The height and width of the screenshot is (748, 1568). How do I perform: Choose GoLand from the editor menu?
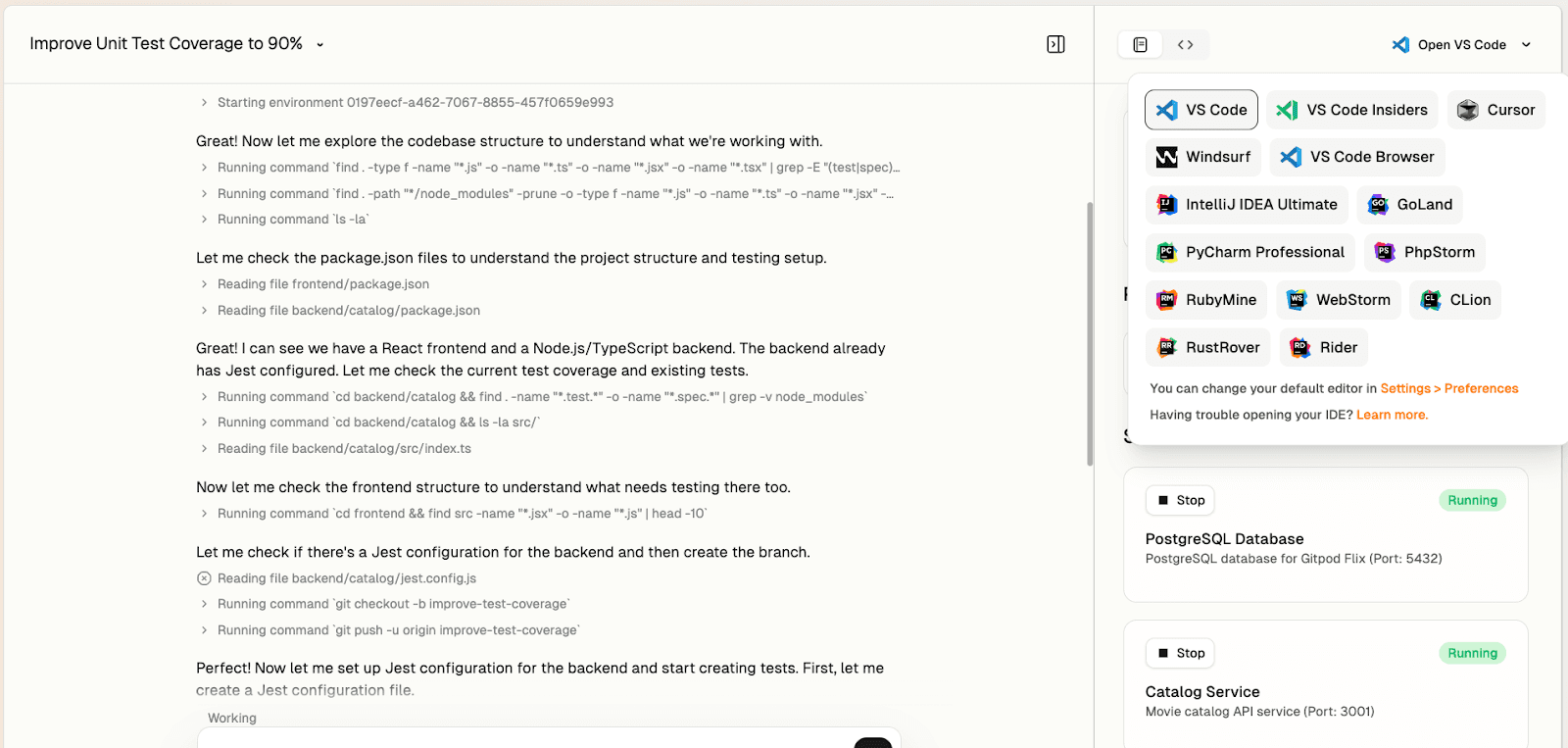pyautogui.click(x=1409, y=204)
